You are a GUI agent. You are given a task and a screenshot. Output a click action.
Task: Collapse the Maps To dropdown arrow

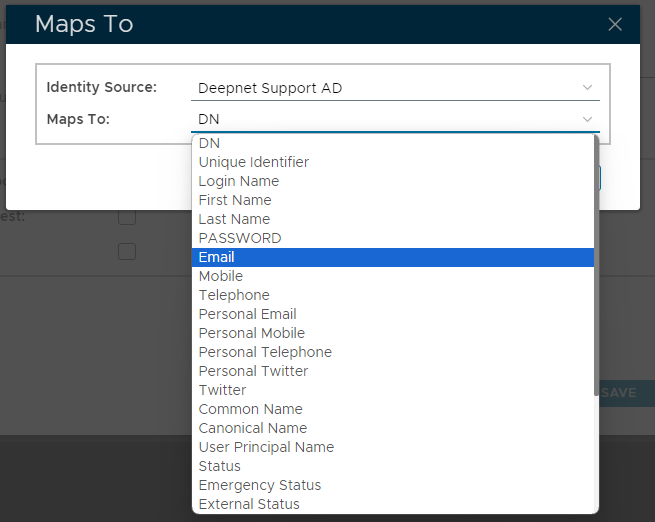click(587, 119)
